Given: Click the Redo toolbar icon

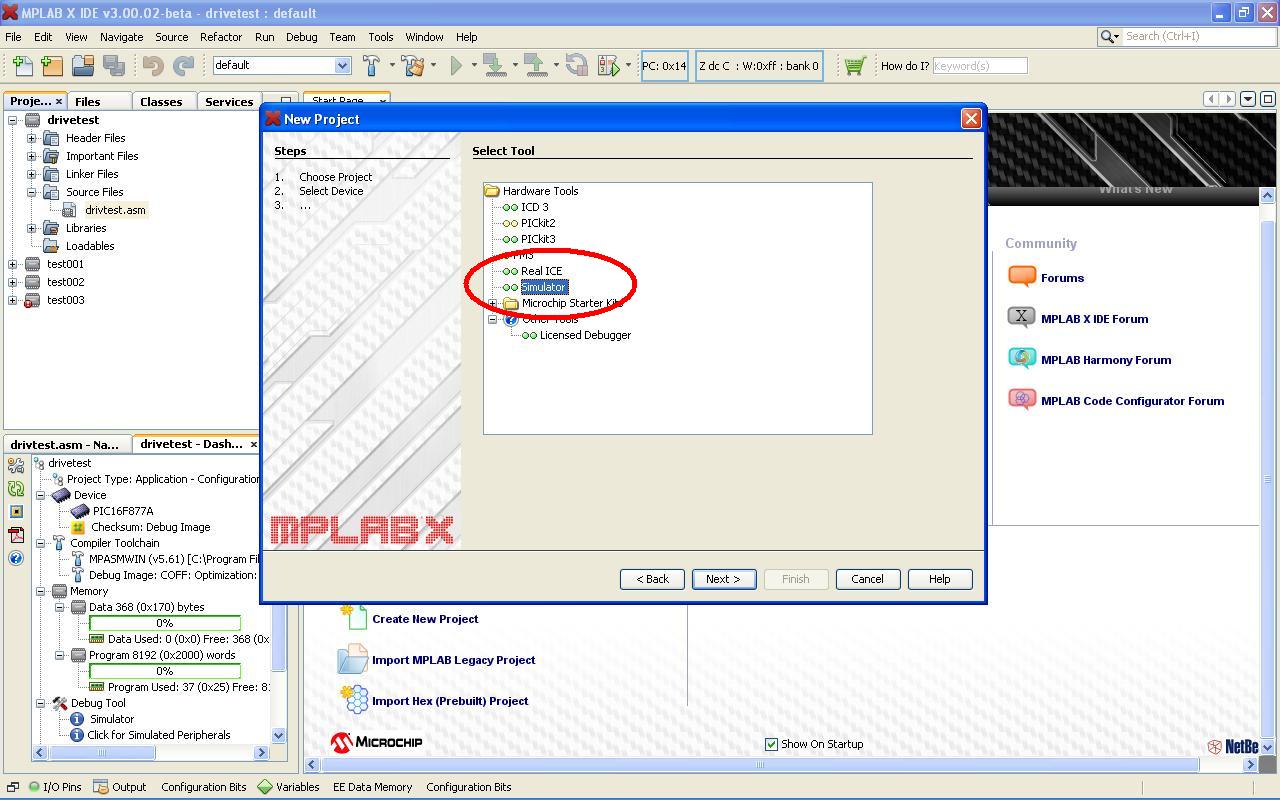Looking at the screenshot, I should pyautogui.click(x=184, y=66).
